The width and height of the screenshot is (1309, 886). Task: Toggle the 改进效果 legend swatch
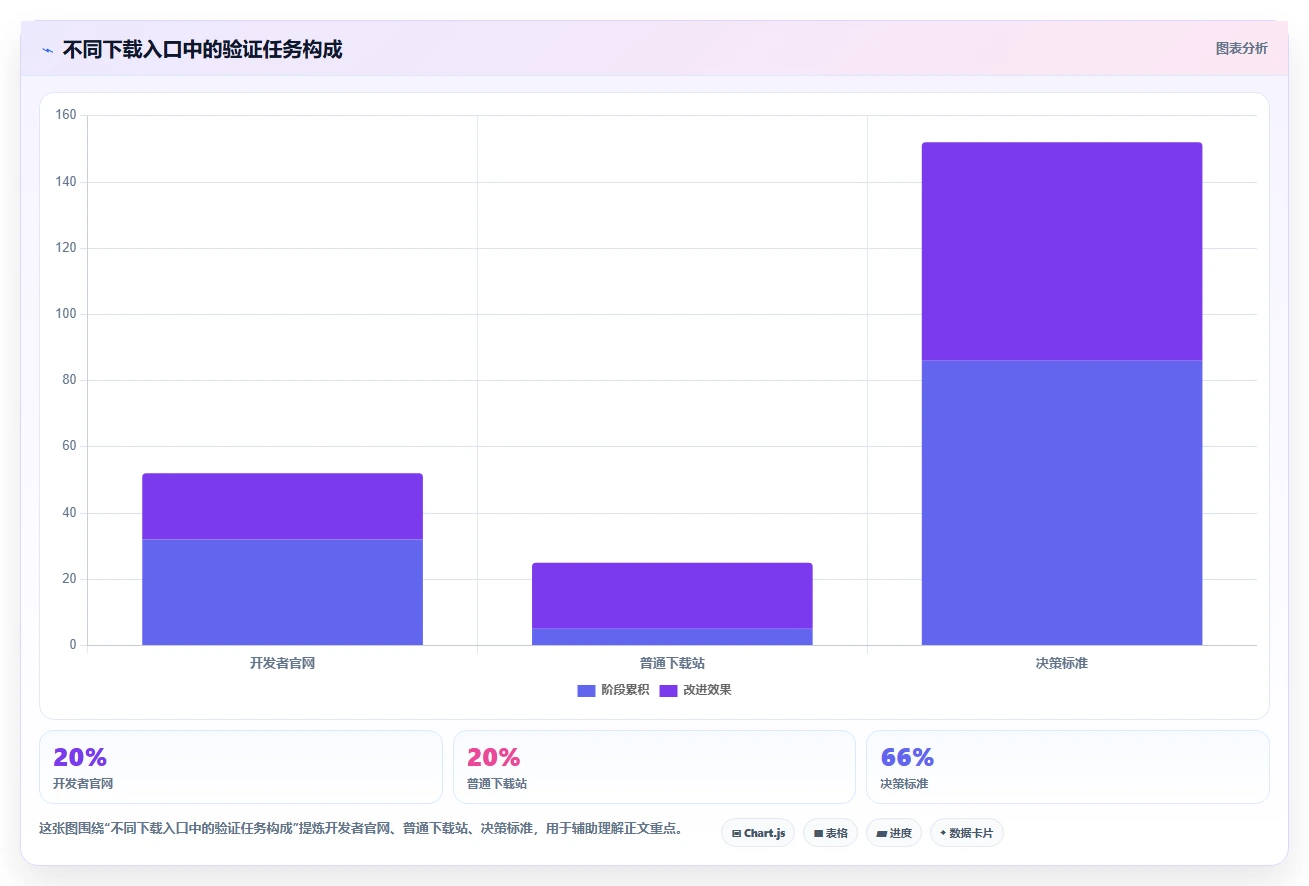(x=668, y=691)
